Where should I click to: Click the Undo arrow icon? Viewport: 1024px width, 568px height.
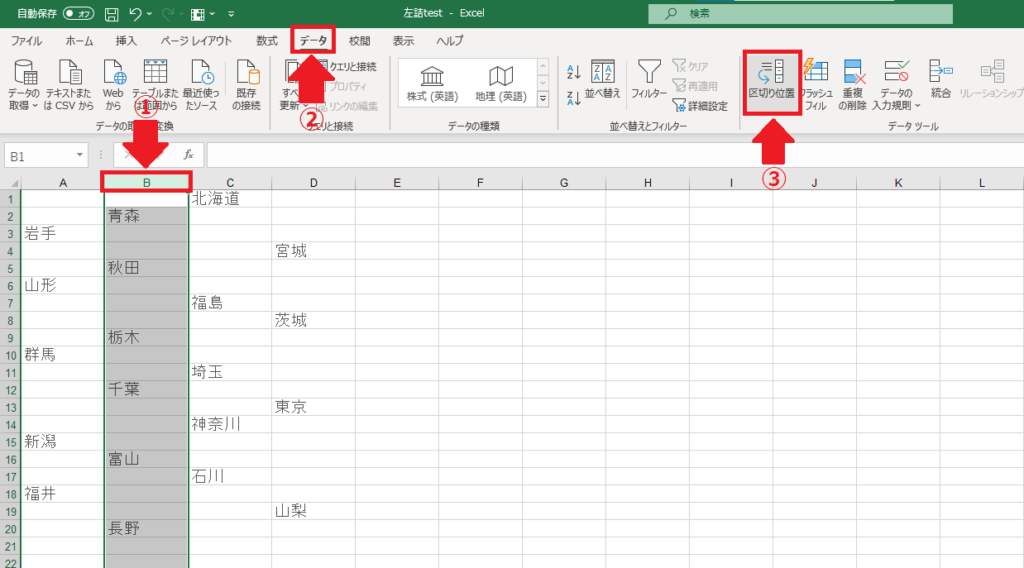pyautogui.click(x=135, y=14)
